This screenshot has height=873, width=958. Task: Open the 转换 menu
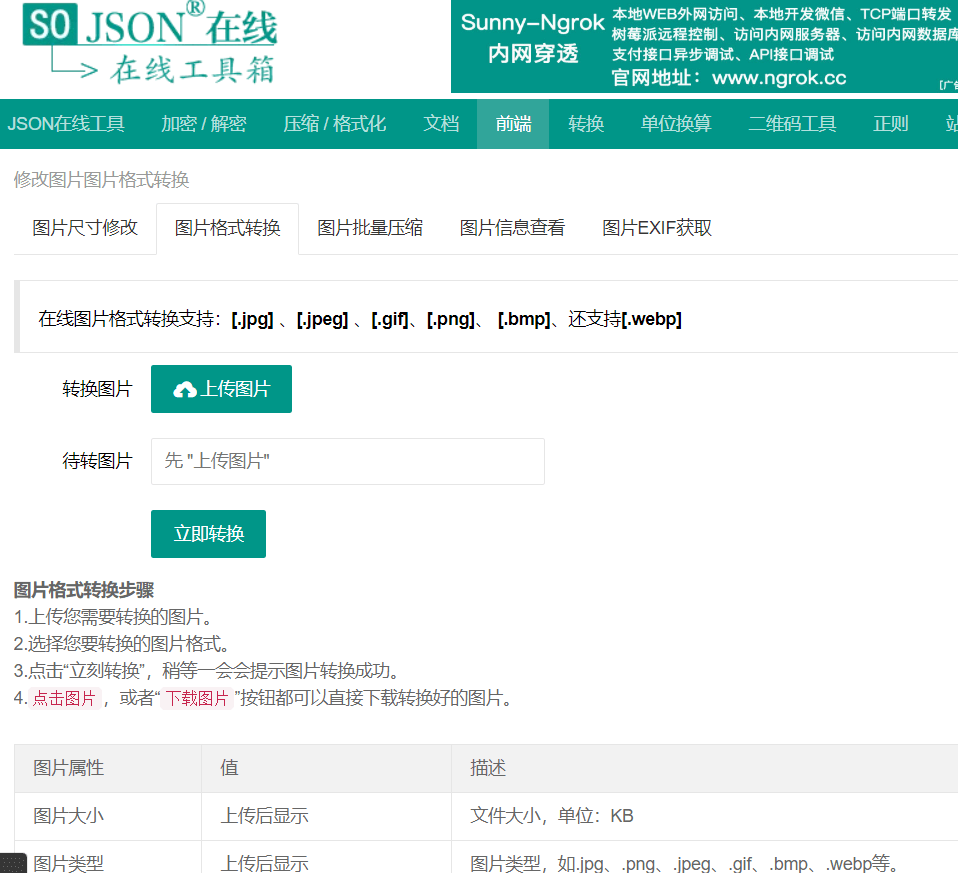tap(586, 124)
